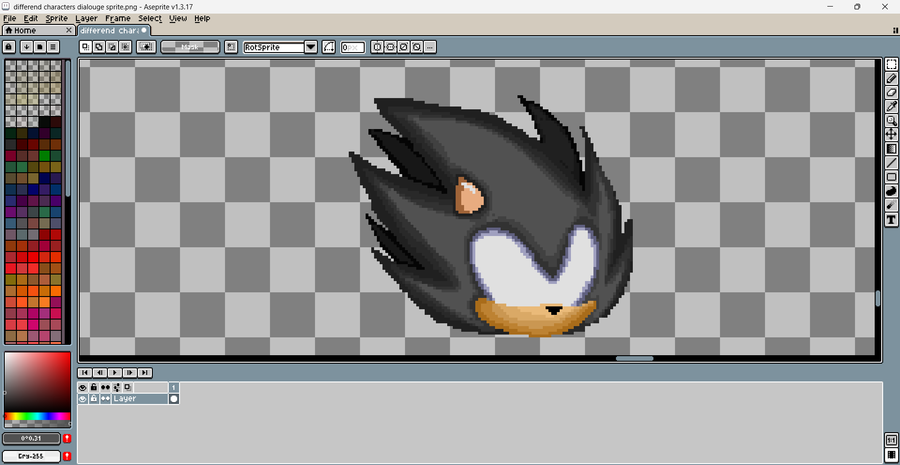The image size is (900, 465).
Task: Toggle visibility of the Layer row
Action: [83, 399]
